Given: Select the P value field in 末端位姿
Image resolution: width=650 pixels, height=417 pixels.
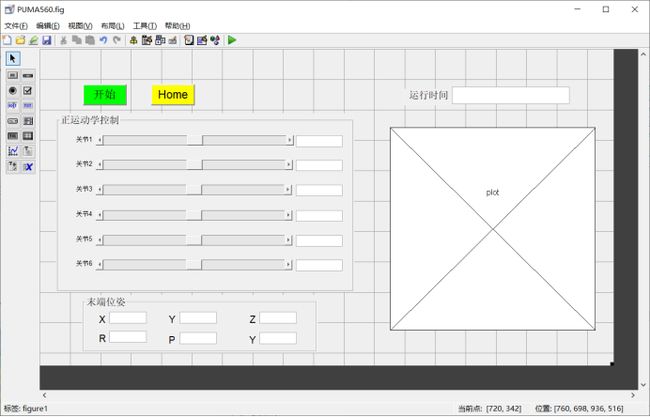Looking at the screenshot, I should coord(198,338).
